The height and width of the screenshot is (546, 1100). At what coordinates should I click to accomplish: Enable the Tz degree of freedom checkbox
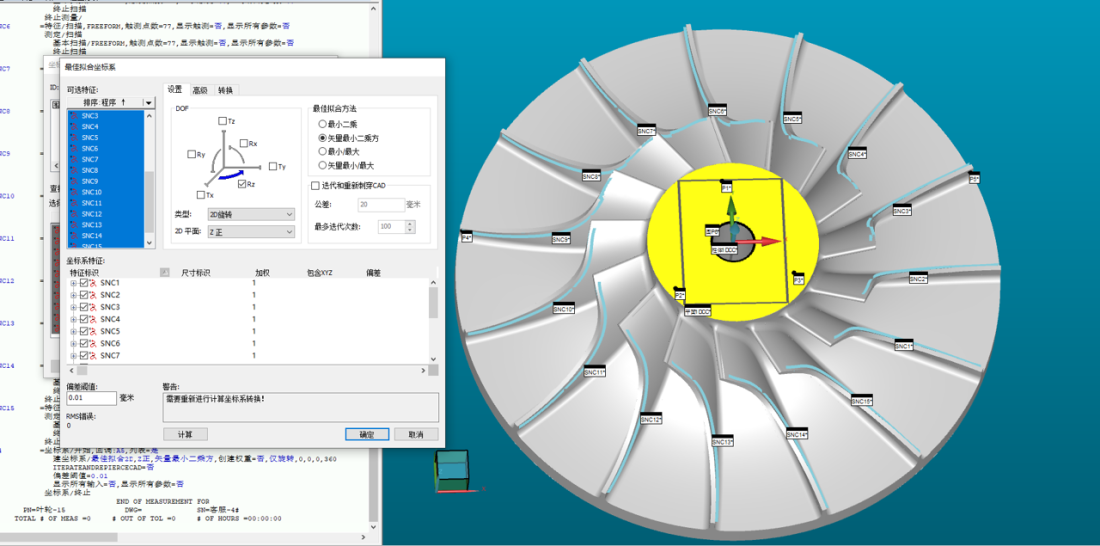(x=222, y=121)
